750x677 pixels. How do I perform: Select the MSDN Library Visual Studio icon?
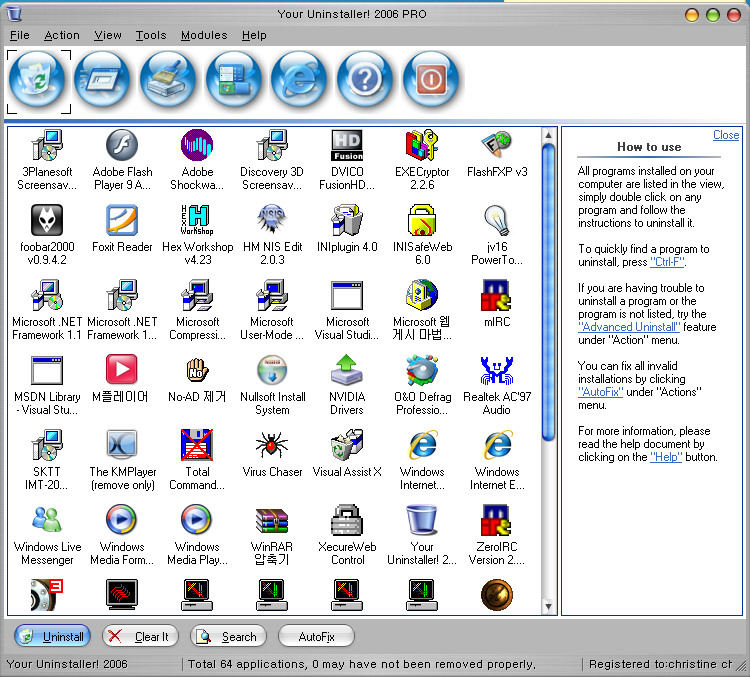tap(47, 370)
